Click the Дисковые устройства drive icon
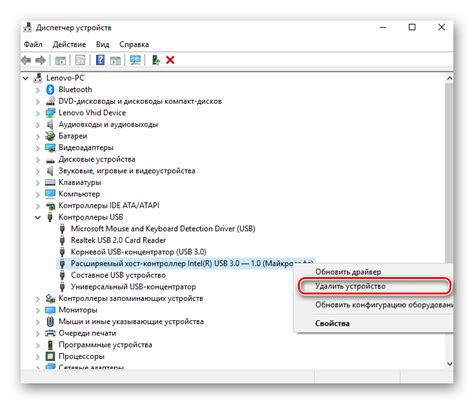 coord(50,160)
